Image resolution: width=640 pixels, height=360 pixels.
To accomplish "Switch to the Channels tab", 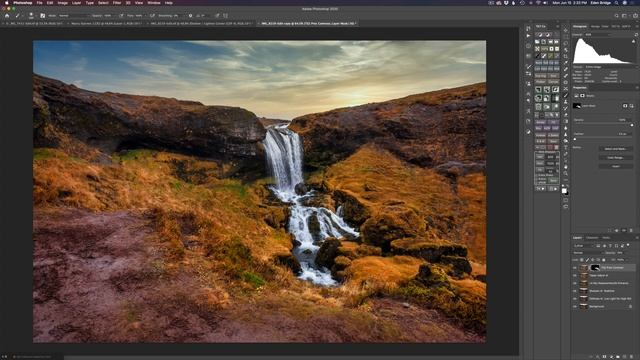I will [592, 238].
